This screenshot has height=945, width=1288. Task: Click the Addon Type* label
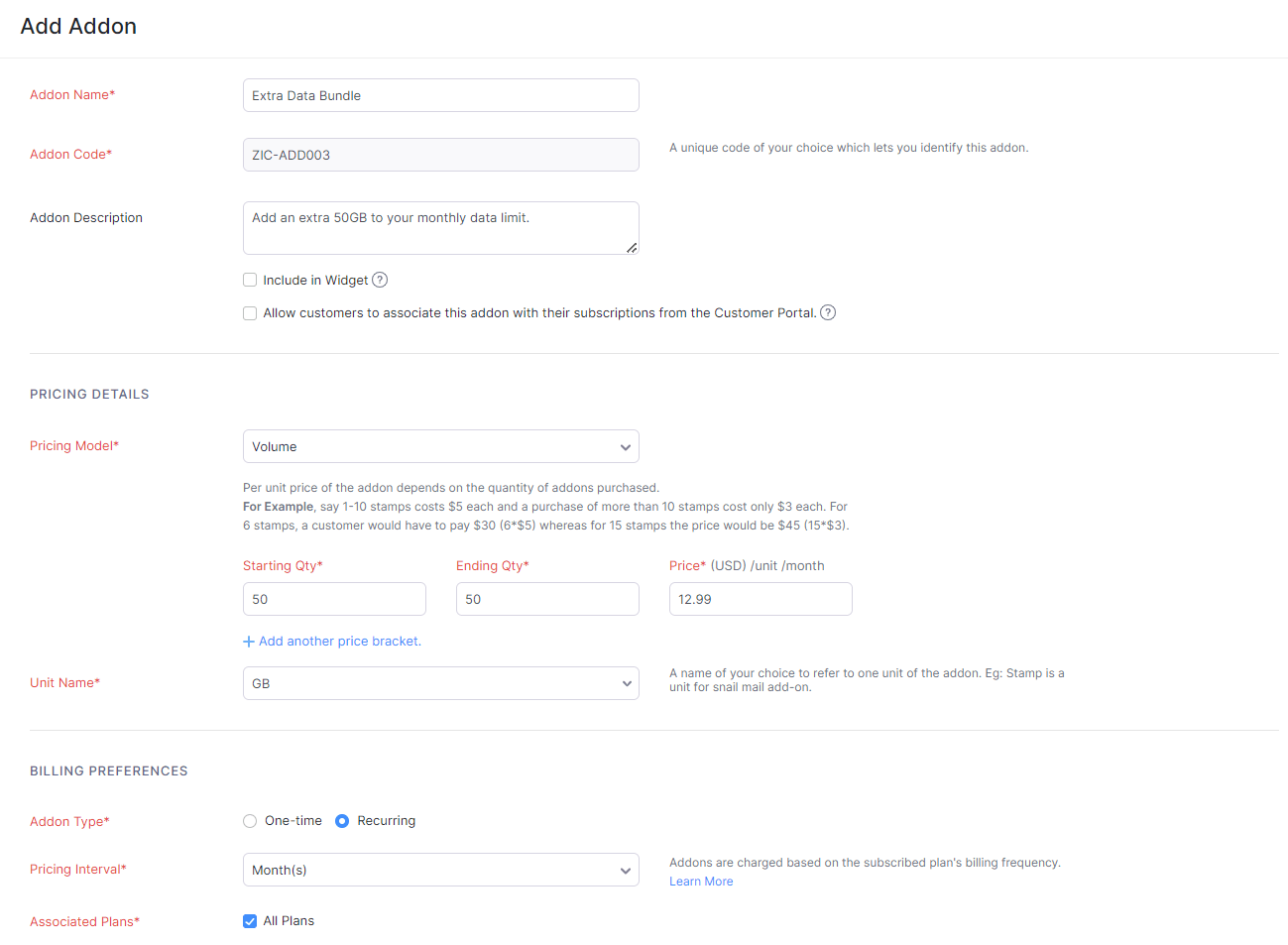click(69, 821)
